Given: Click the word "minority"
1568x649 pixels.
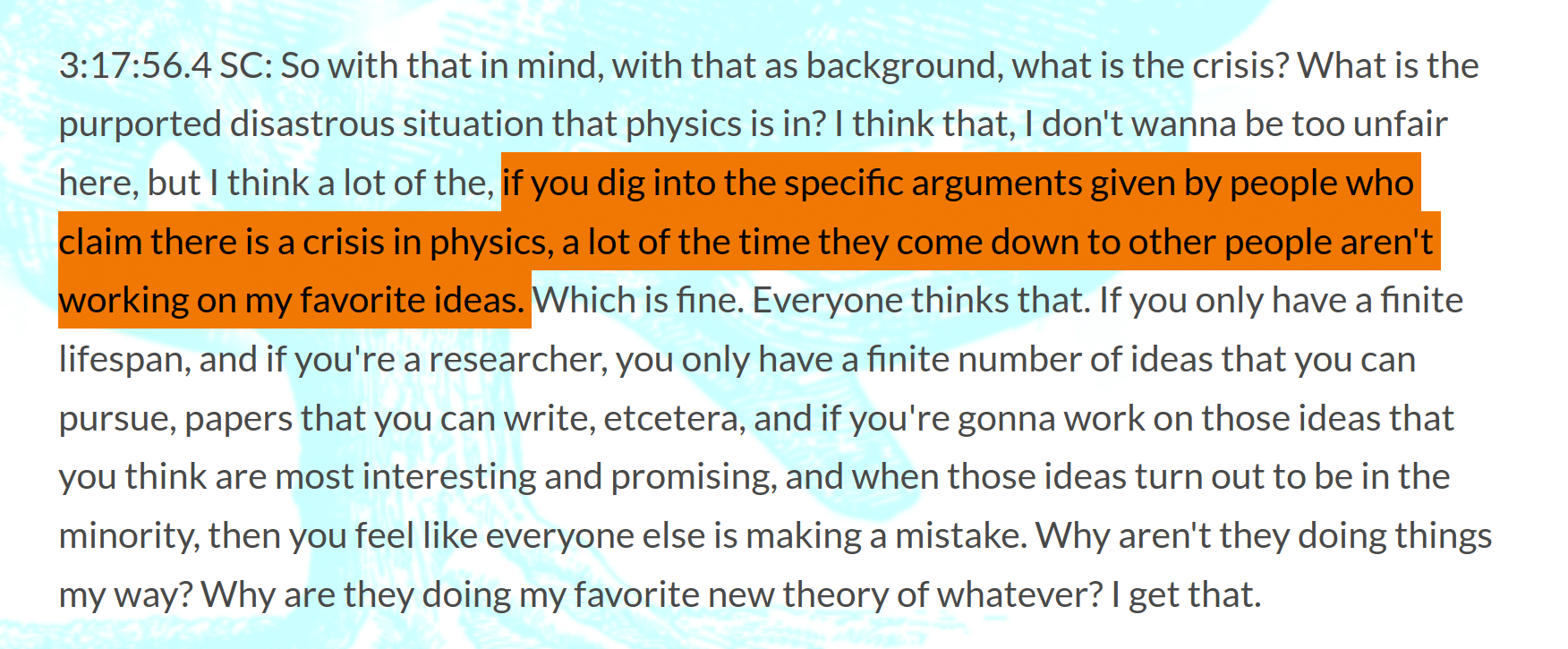Looking at the screenshot, I should point(129,536).
